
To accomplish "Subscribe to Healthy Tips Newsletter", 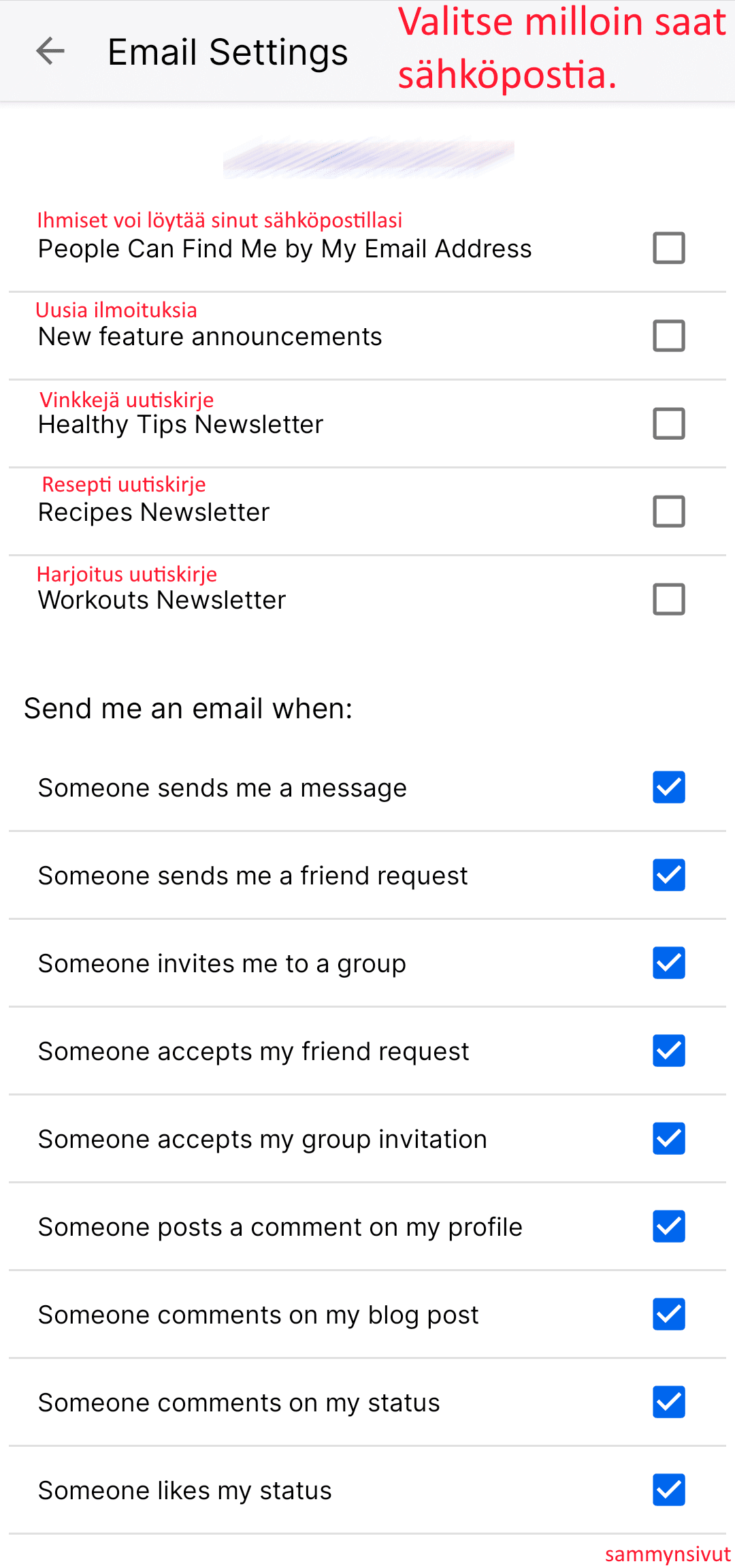I will tap(668, 423).
